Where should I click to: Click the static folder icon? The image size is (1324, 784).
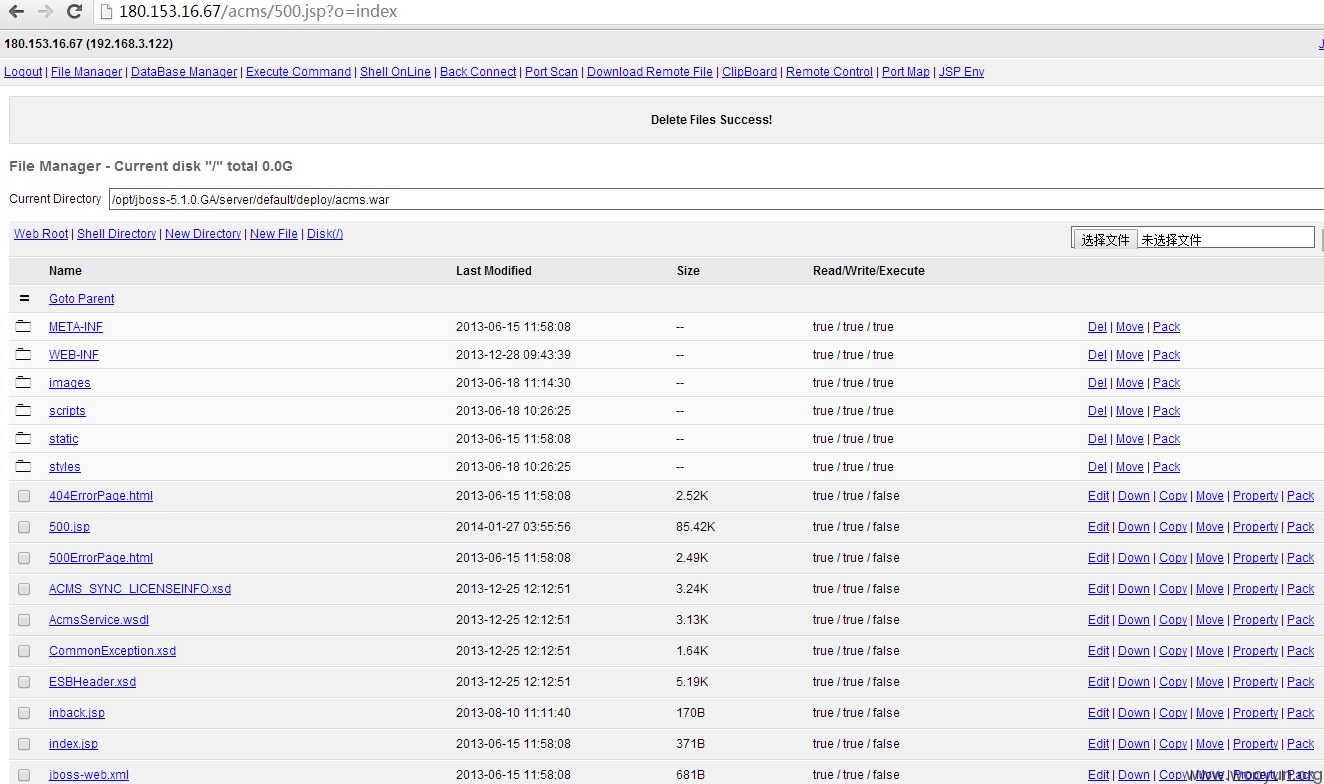pos(24,438)
